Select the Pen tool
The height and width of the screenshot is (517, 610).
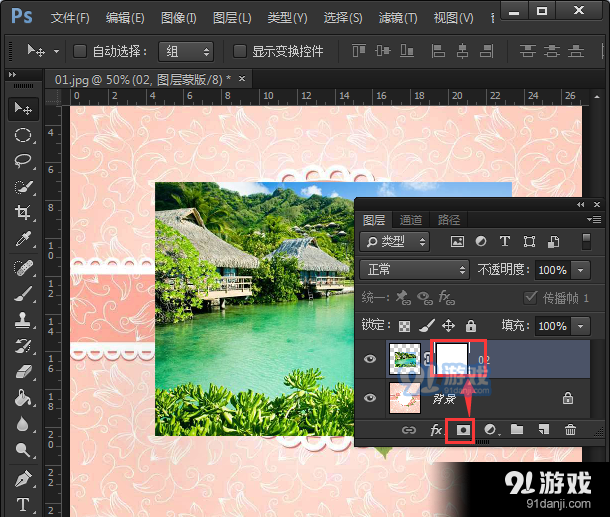23,478
